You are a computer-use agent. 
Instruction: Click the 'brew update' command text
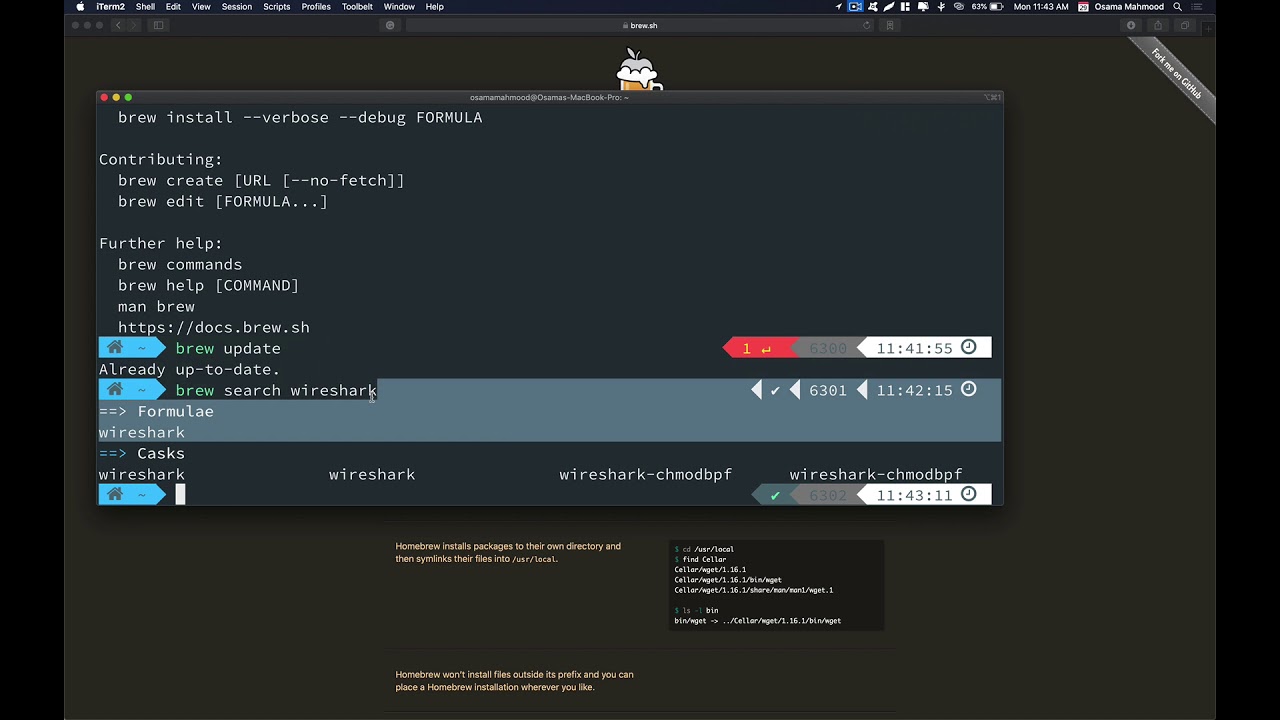228,349
